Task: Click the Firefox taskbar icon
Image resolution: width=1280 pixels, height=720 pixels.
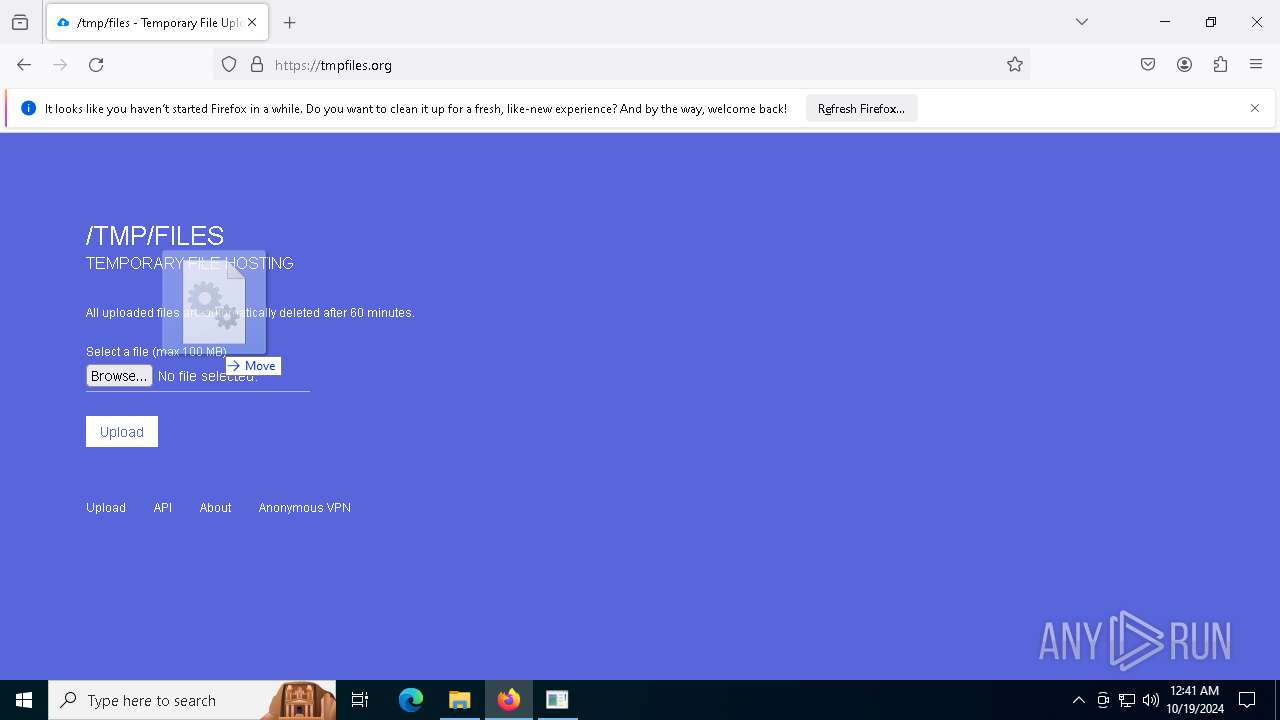Action: 509,700
